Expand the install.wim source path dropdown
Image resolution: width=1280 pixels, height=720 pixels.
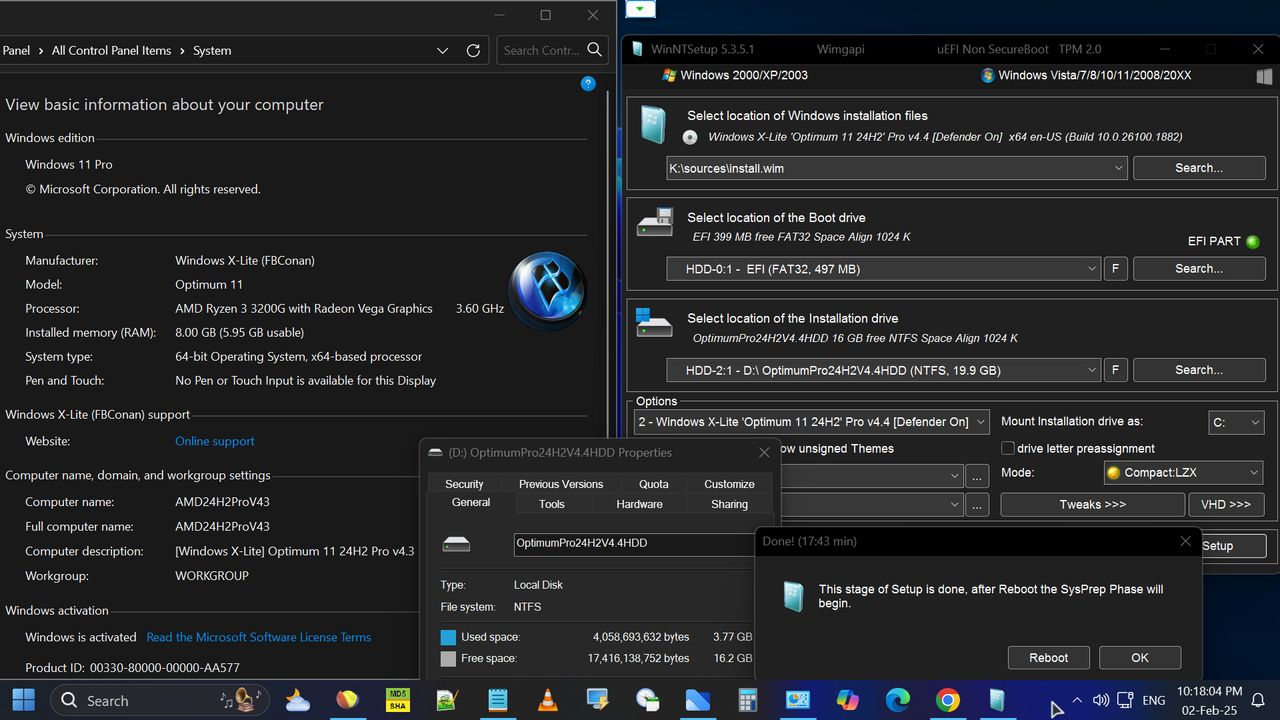point(1118,168)
